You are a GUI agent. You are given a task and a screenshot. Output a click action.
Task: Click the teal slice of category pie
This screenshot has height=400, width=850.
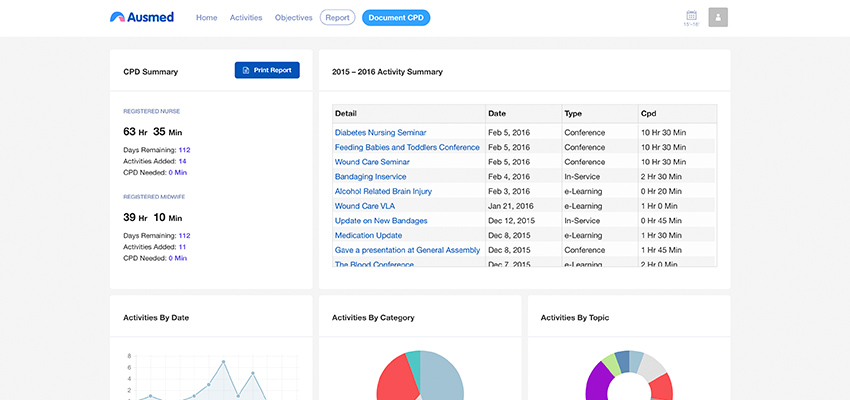pyautogui.click(x=415, y=363)
